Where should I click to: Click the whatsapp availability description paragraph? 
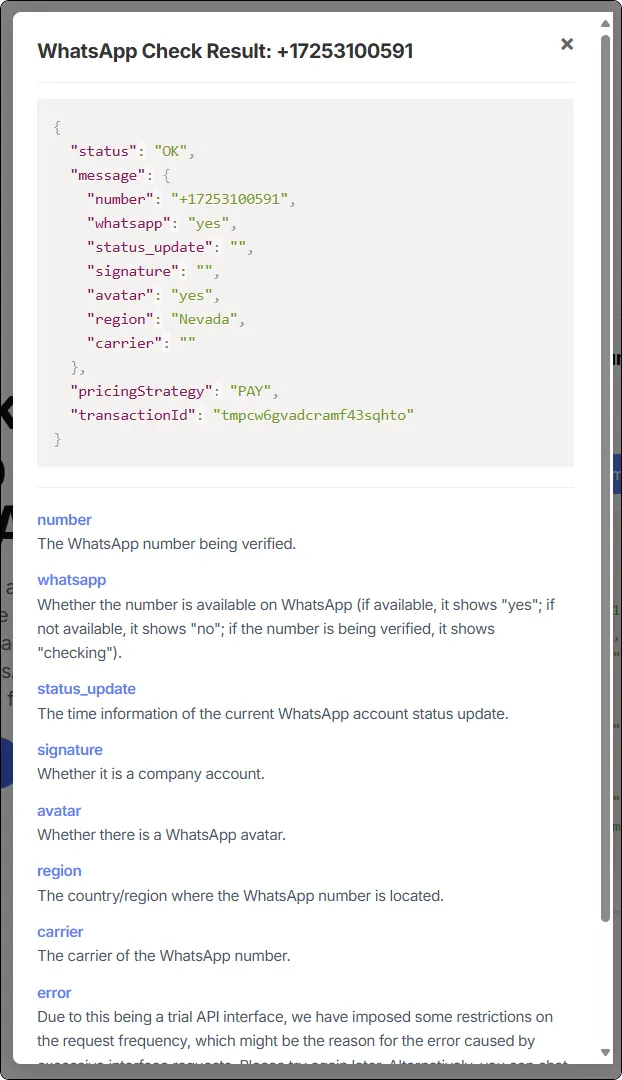click(296, 629)
